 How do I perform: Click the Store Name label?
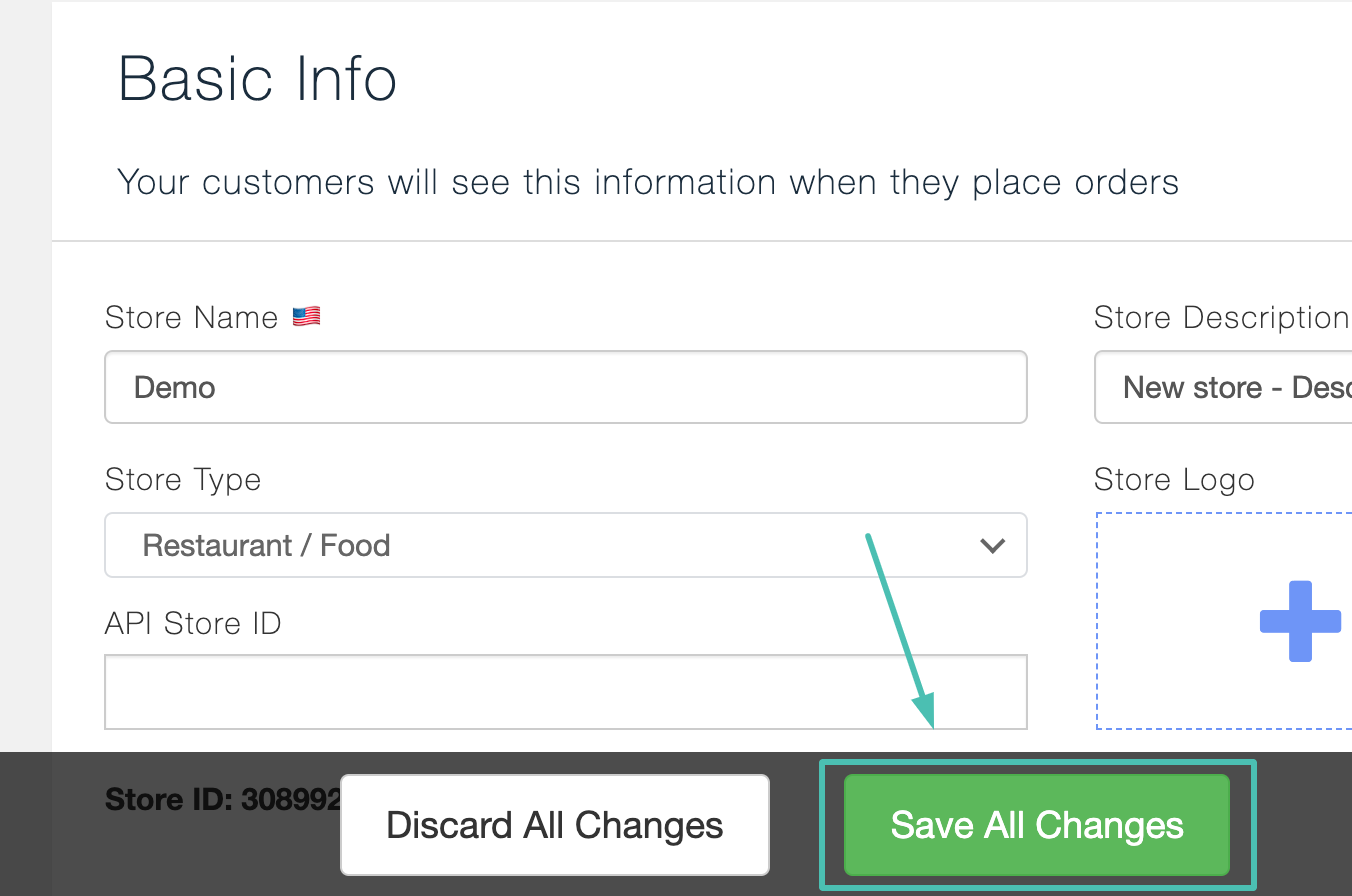click(x=191, y=318)
